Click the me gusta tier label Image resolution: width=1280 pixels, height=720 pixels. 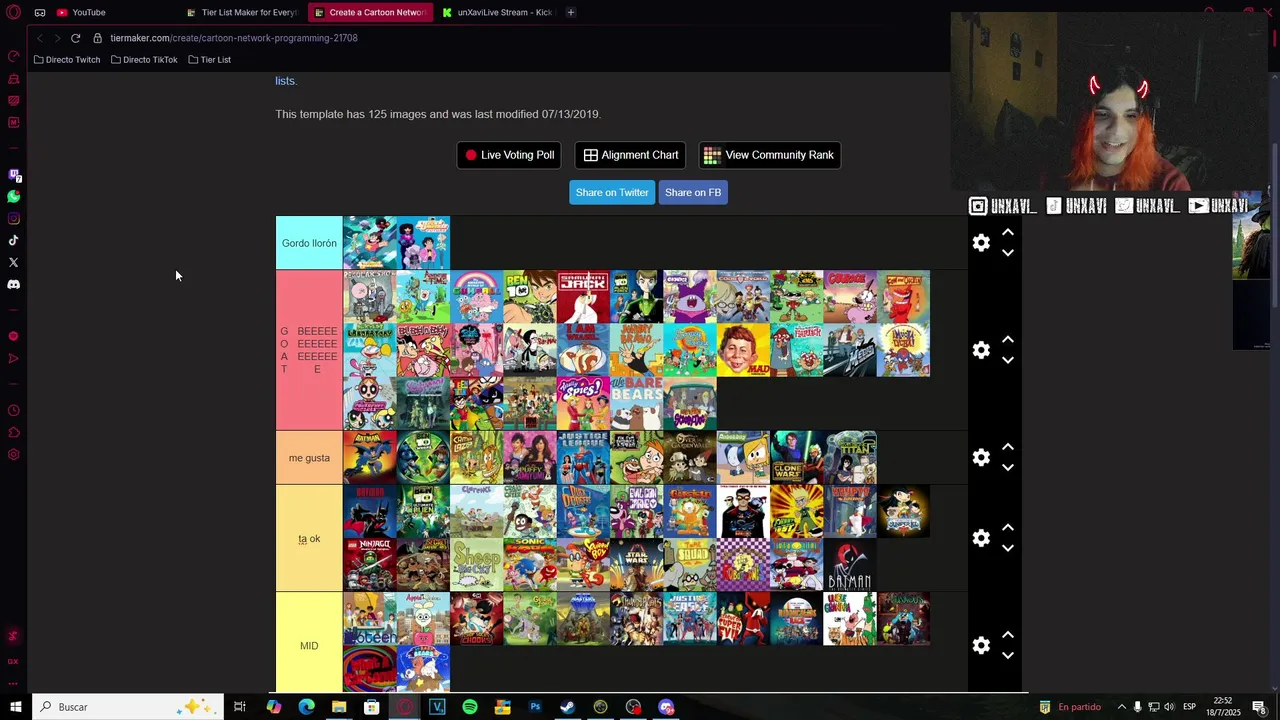click(x=309, y=458)
